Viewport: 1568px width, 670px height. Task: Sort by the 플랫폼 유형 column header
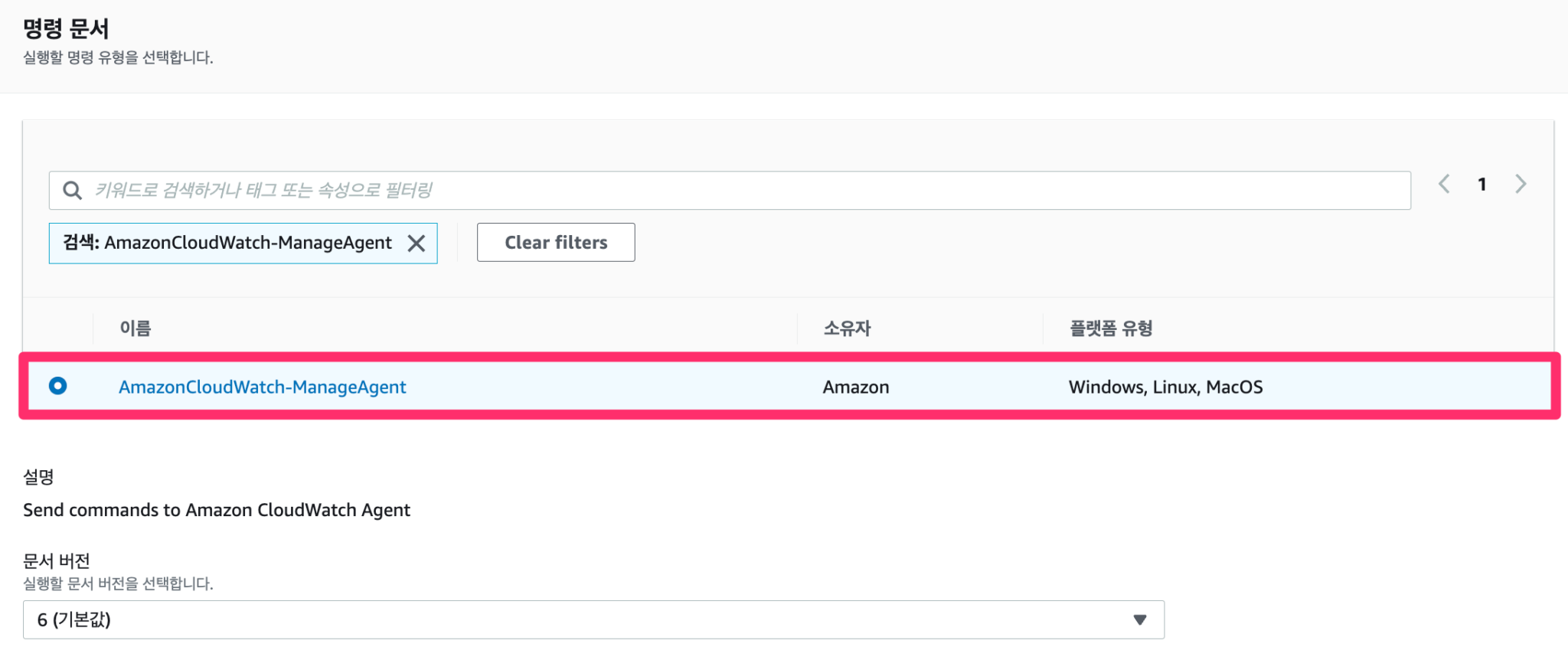[x=1112, y=328]
